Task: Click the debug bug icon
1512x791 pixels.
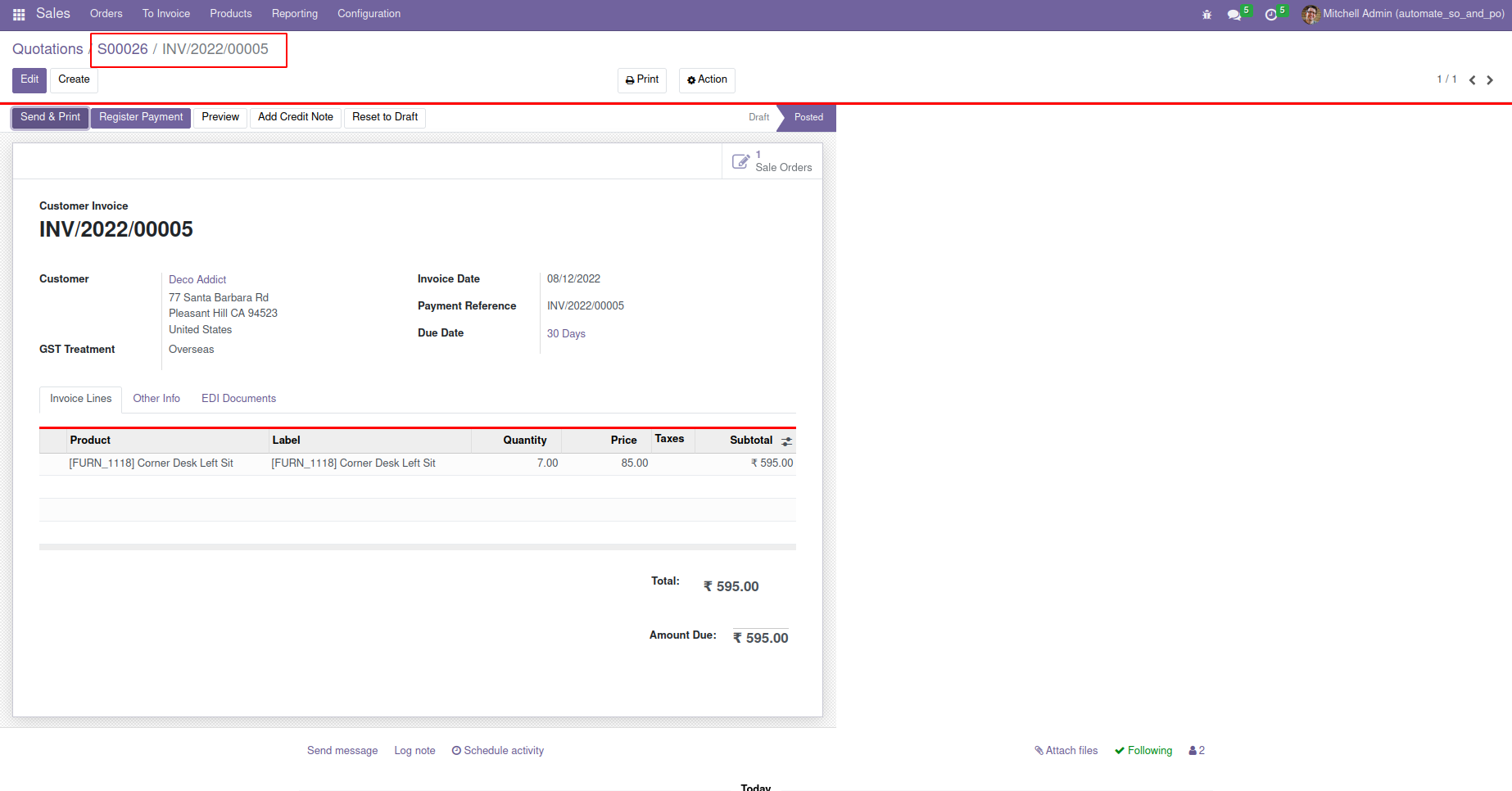Action: (x=1206, y=14)
